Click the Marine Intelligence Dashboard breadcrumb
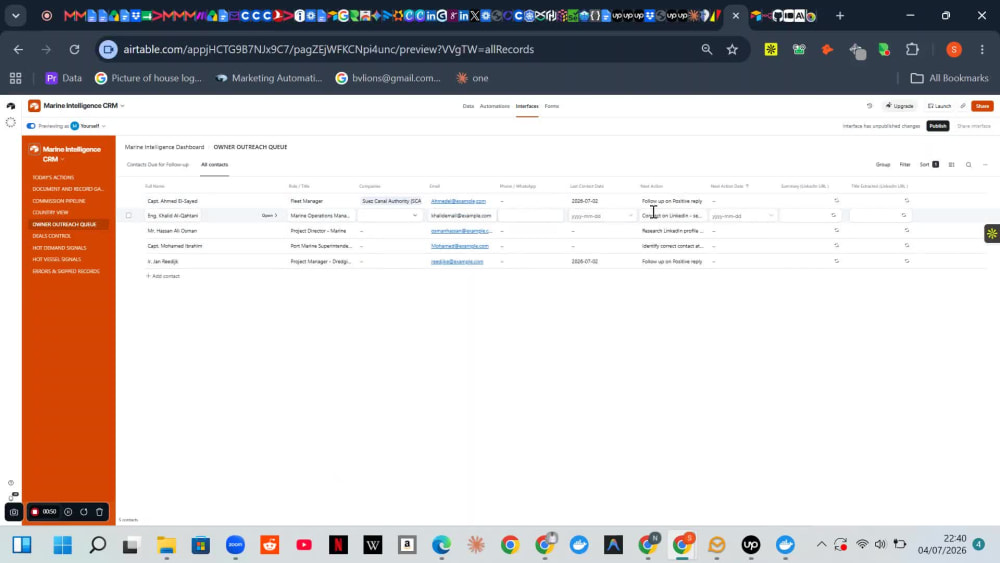This screenshot has width=1000, height=563. (x=165, y=147)
